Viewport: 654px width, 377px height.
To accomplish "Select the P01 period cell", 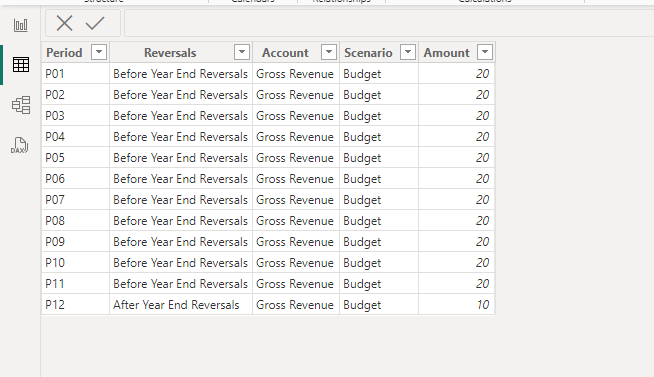I will (x=75, y=74).
